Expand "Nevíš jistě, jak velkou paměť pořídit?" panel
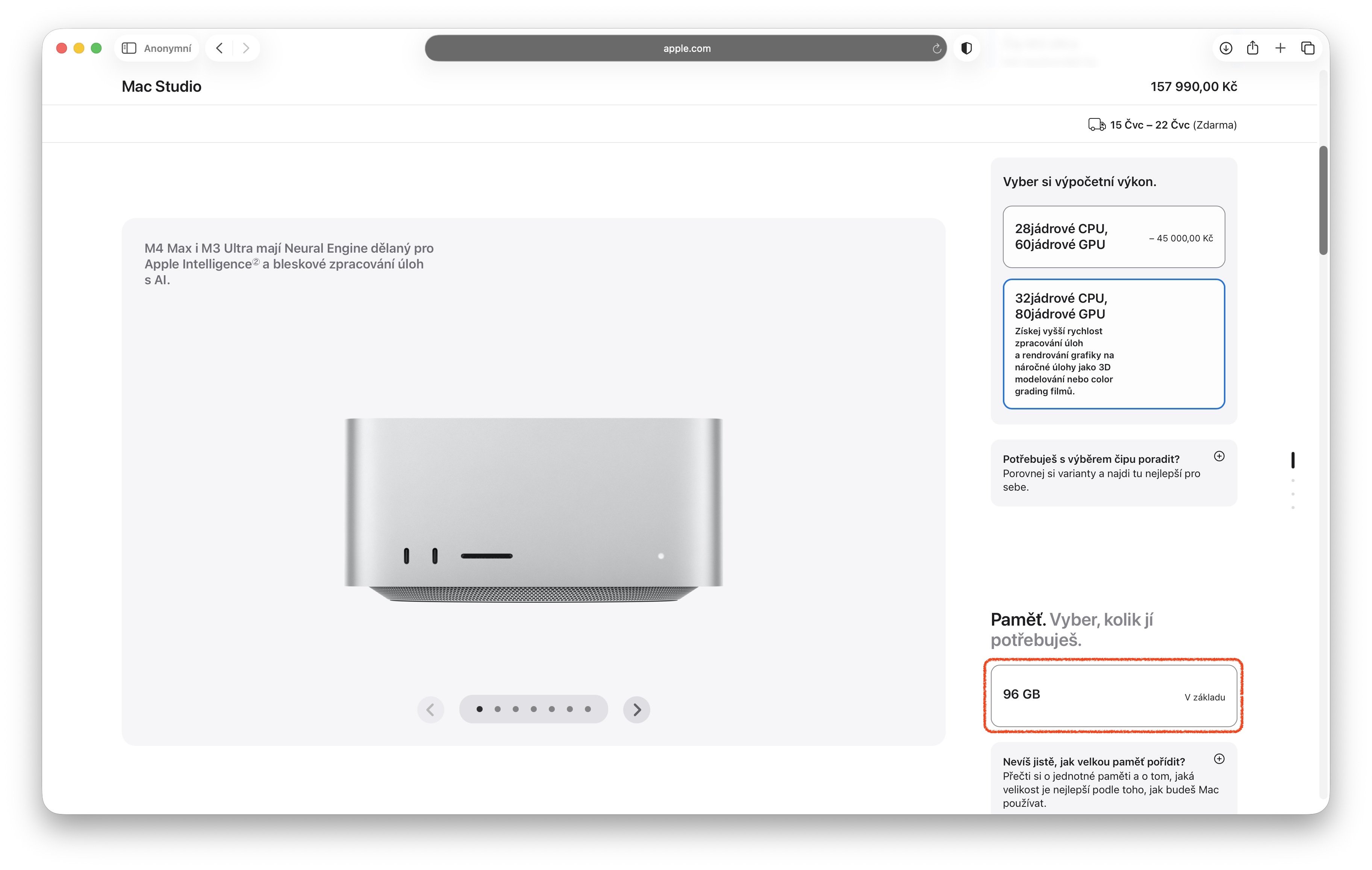This screenshot has width=1372, height=870. 1113,778
